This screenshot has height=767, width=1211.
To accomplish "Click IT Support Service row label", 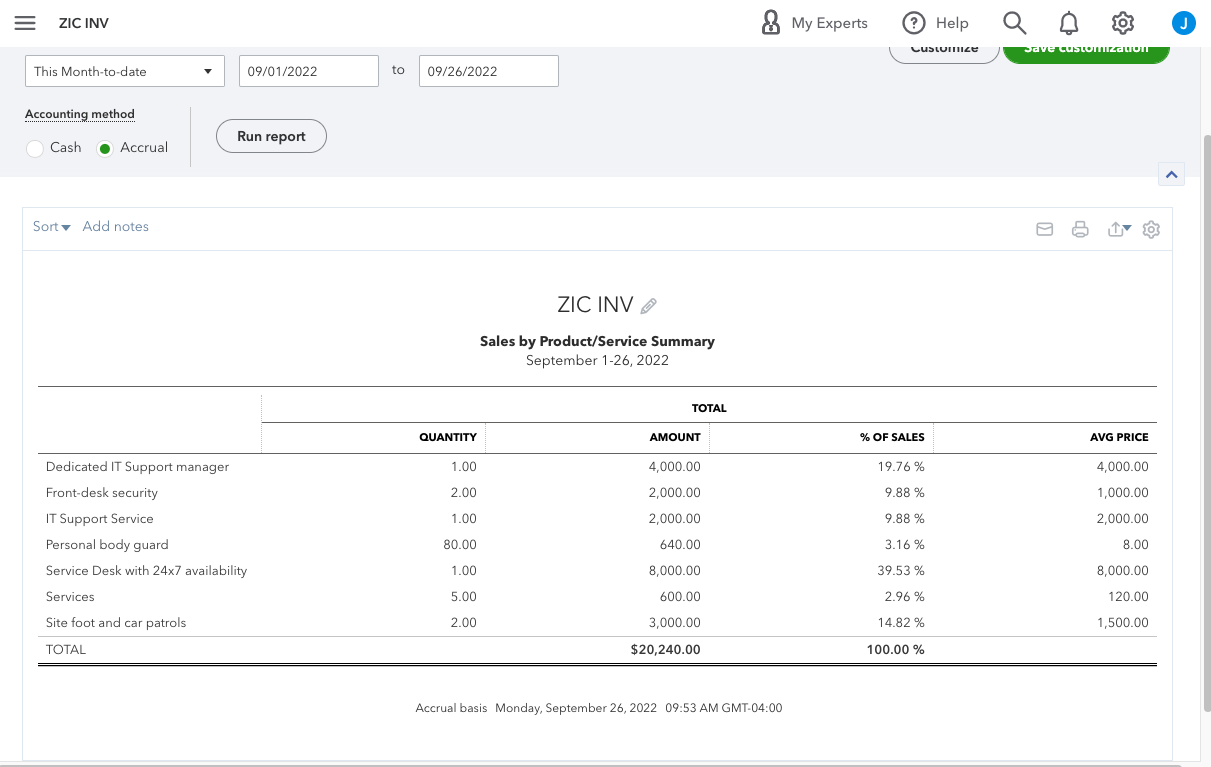I will 100,519.
